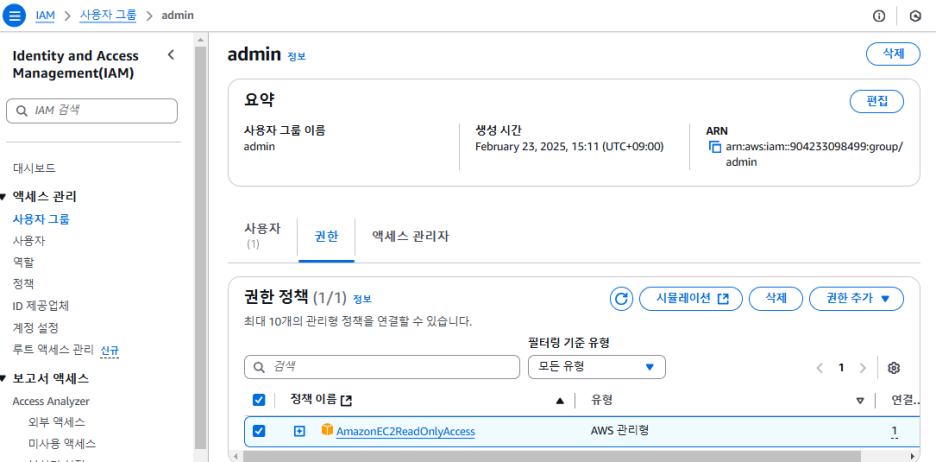The width and height of the screenshot is (936, 462).
Task: Click the creation time February 23, 2025 text
Action: click(569, 147)
